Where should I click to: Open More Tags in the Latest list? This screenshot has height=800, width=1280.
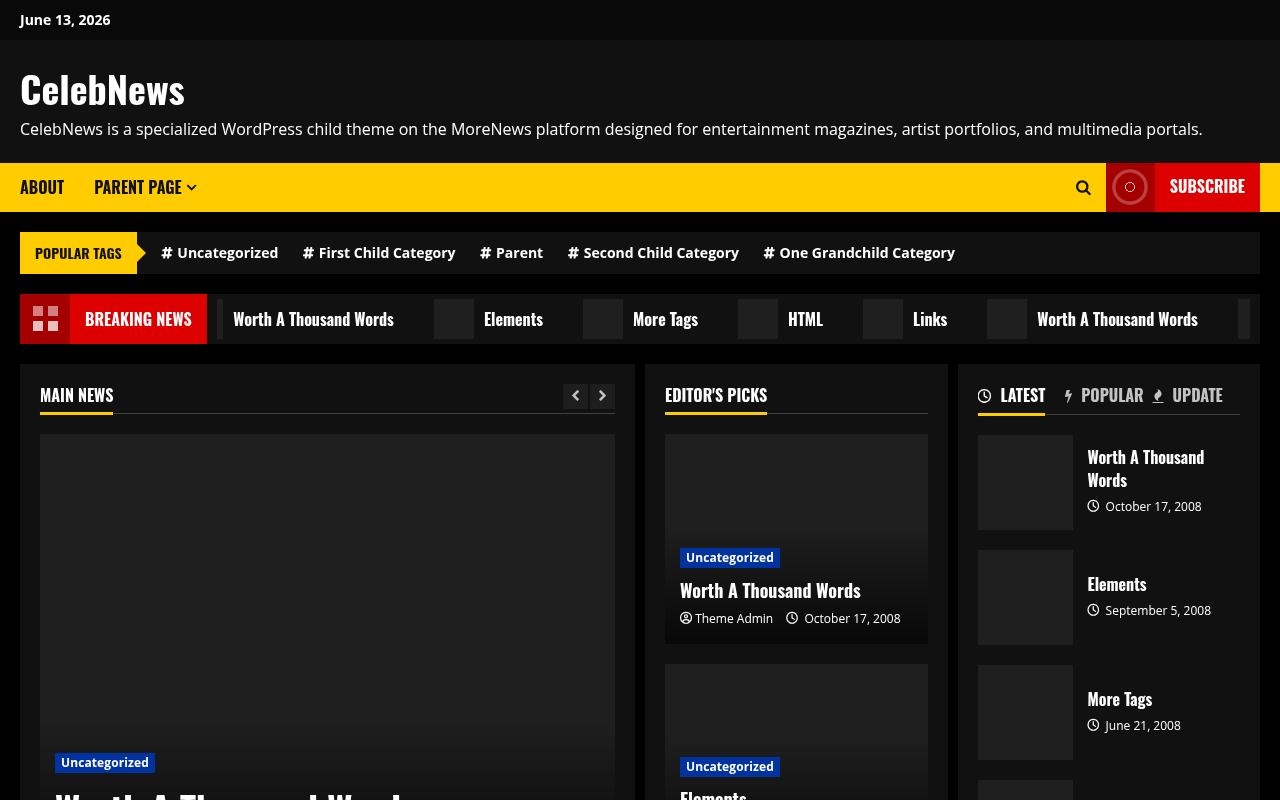tap(1120, 699)
